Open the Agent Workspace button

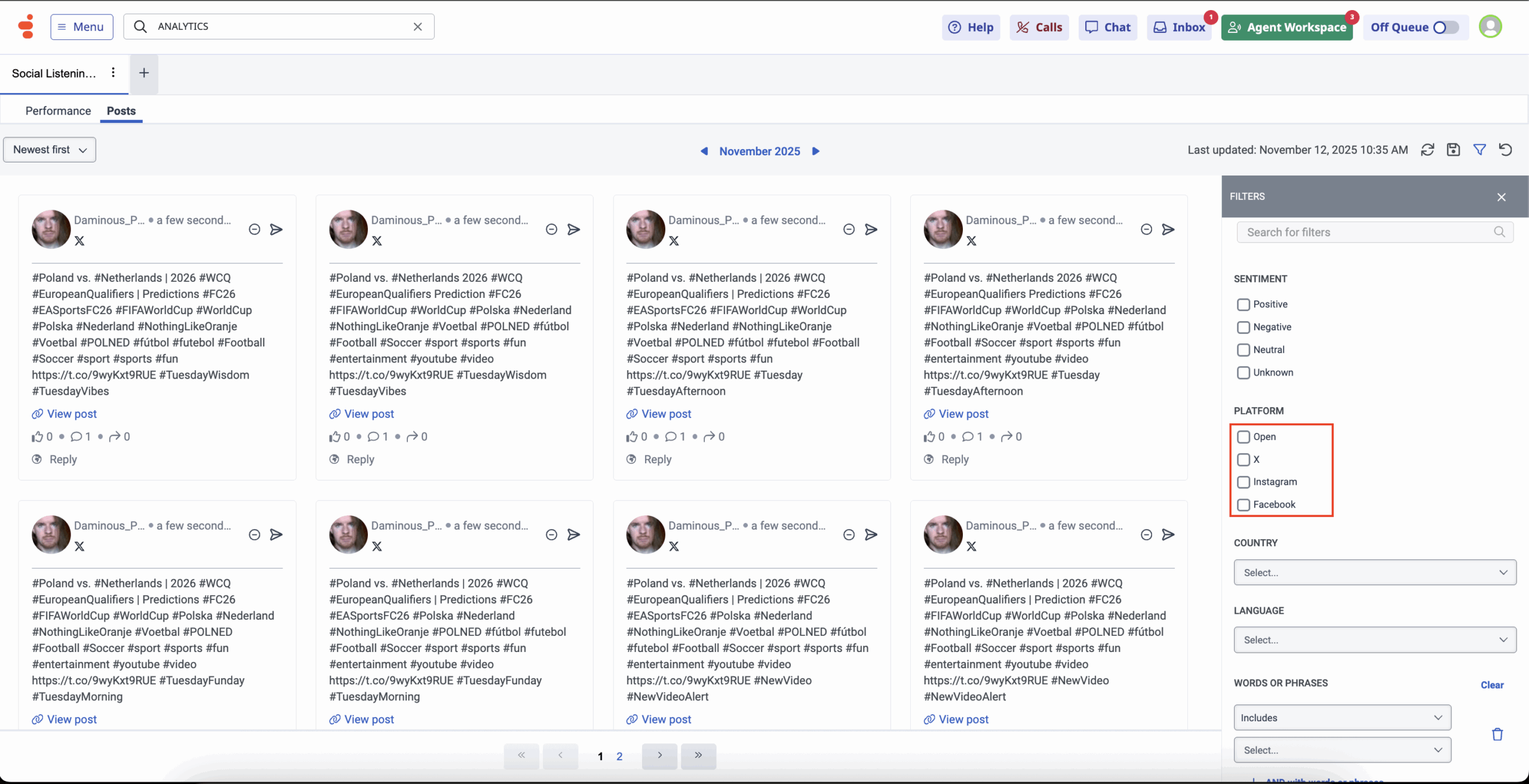pos(1287,27)
